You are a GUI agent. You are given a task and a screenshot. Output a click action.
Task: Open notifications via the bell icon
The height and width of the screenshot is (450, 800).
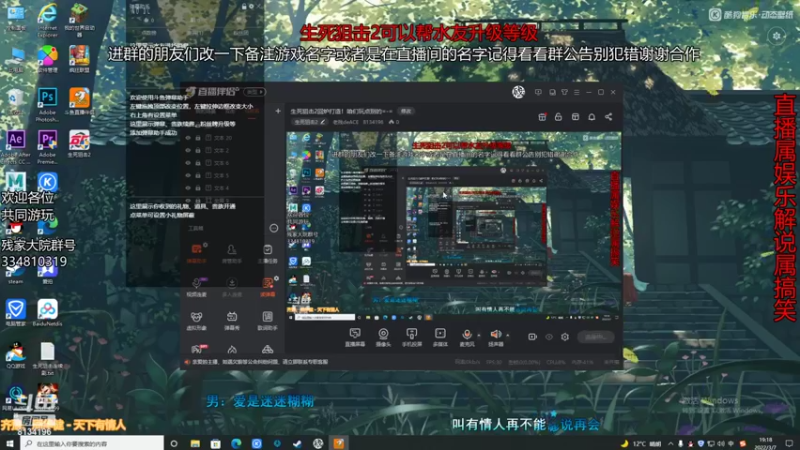[592, 117]
